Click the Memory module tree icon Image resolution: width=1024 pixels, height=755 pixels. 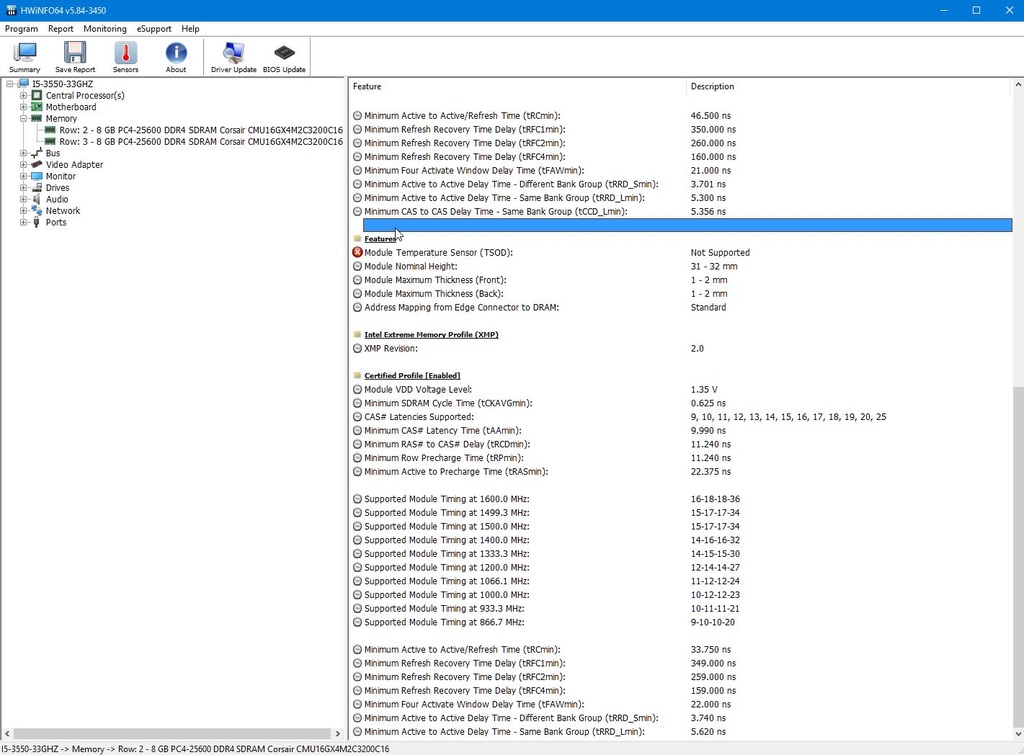point(37,118)
